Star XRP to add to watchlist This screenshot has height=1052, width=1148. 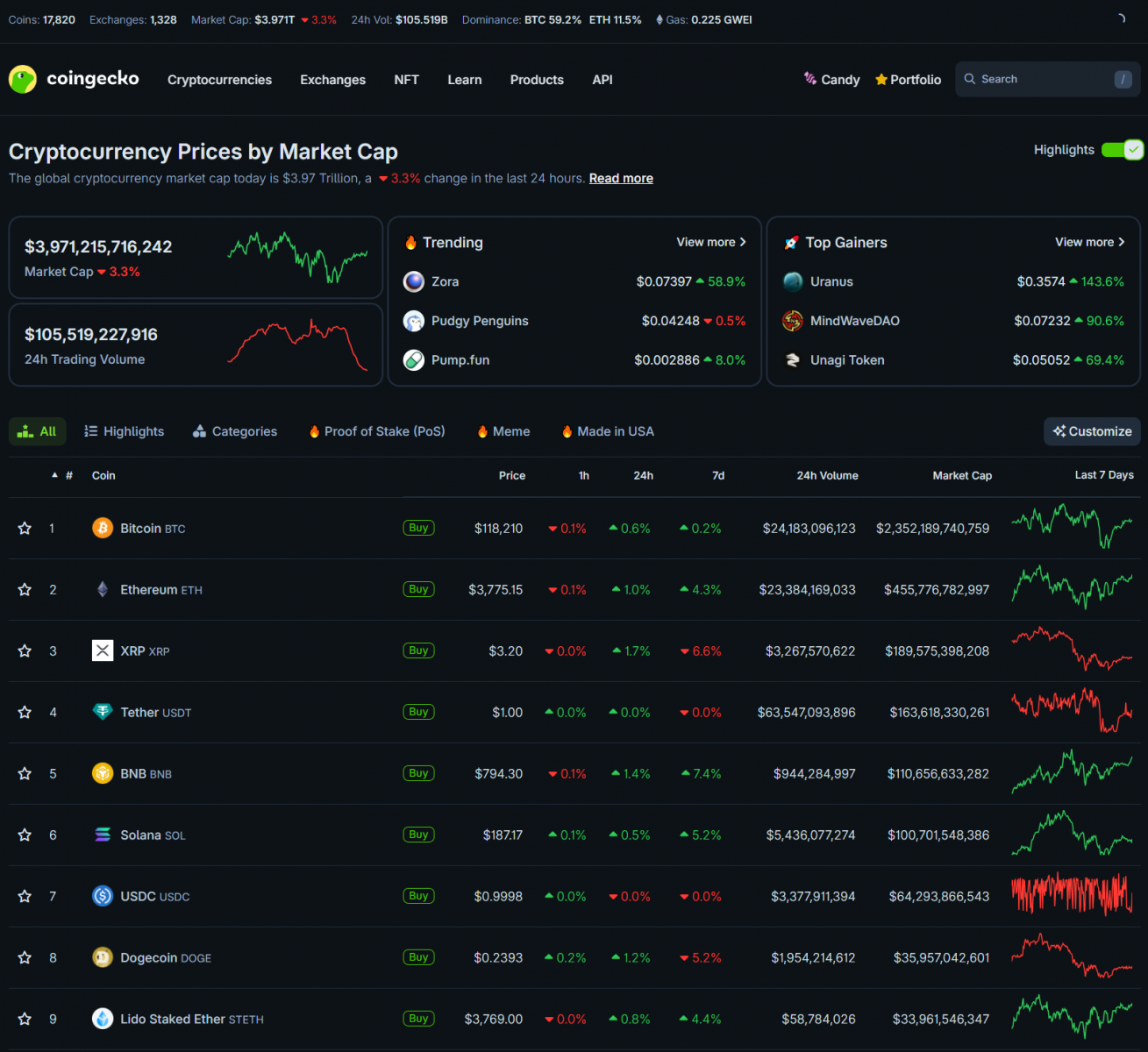pyautogui.click(x=25, y=650)
